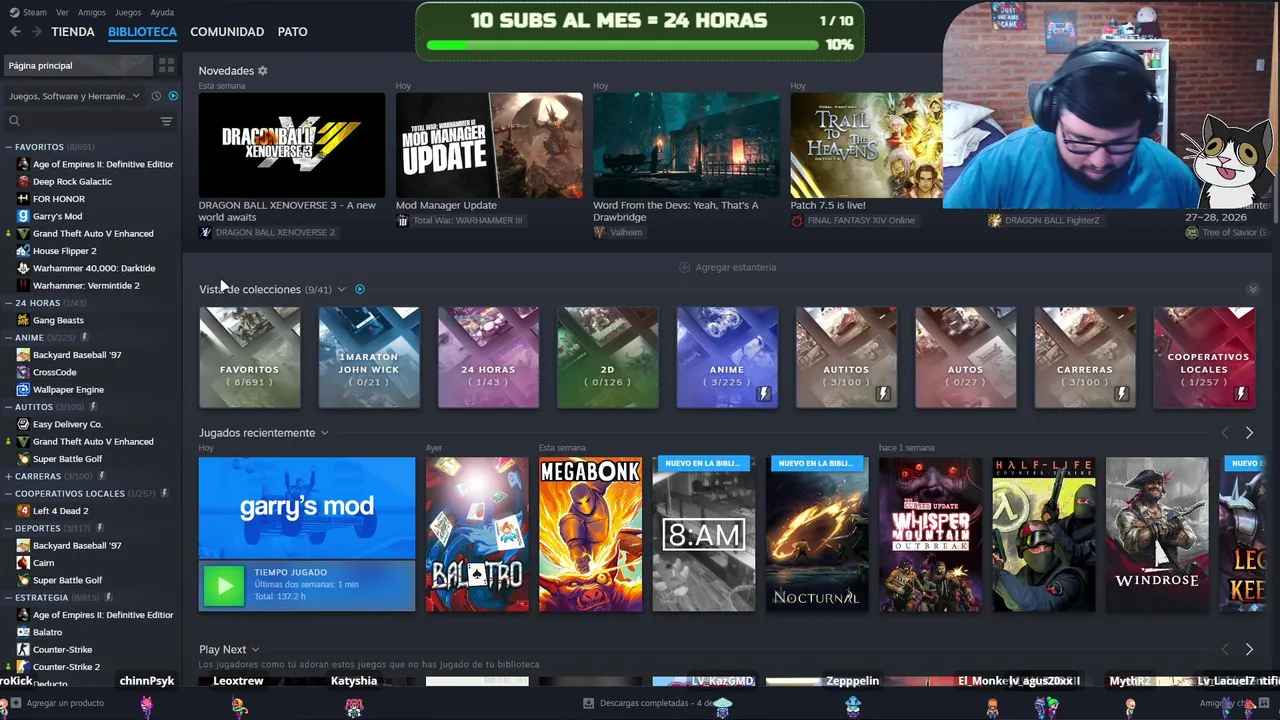
Task: Collapse the AUTITOS category
Action: 8,407
